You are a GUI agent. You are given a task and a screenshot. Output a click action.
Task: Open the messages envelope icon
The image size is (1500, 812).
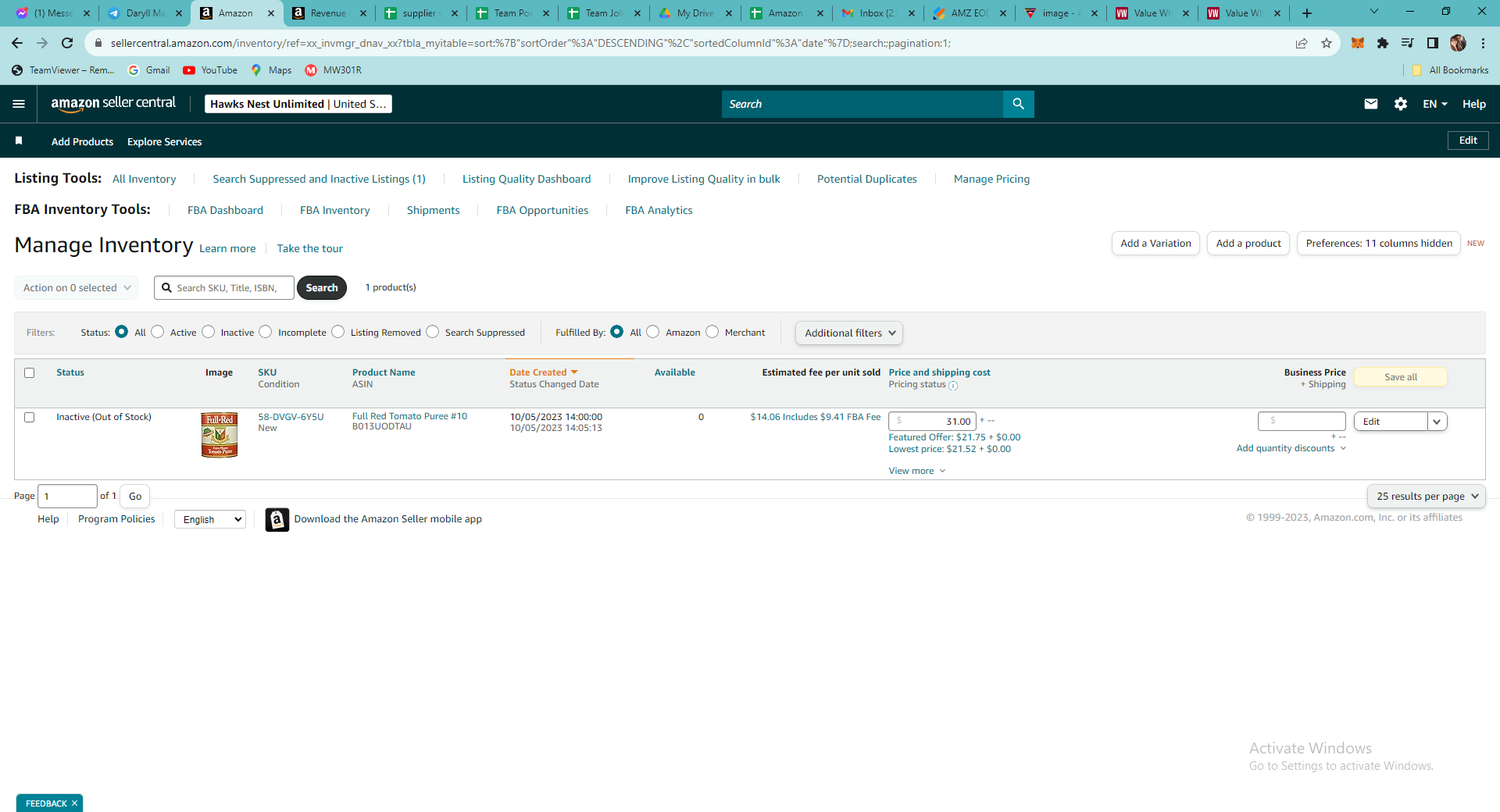(x=1370, y=104)
